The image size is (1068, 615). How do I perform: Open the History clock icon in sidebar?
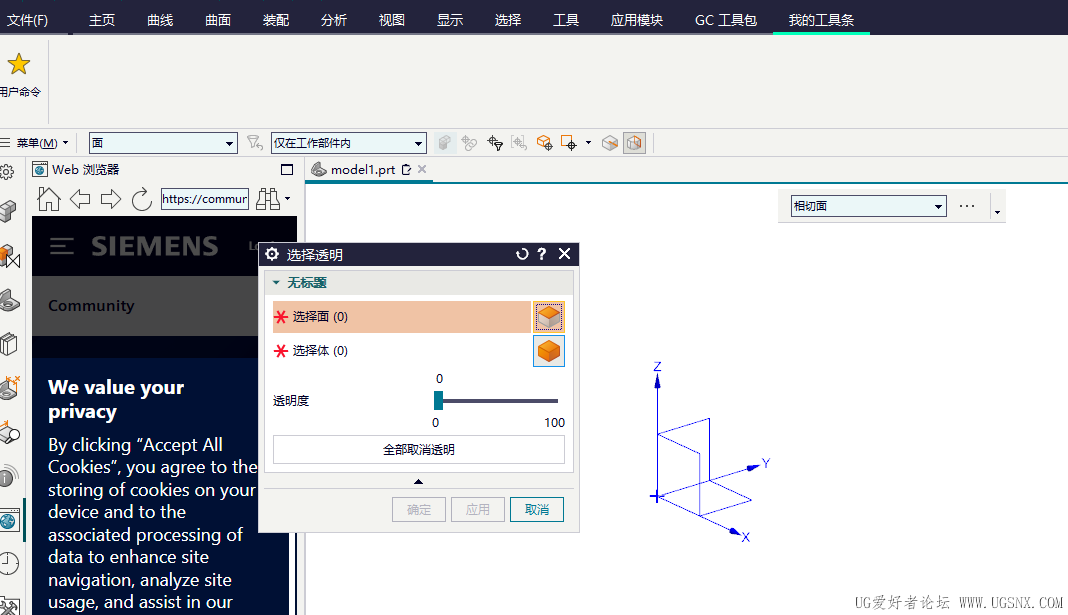click(x=9, y=563)
